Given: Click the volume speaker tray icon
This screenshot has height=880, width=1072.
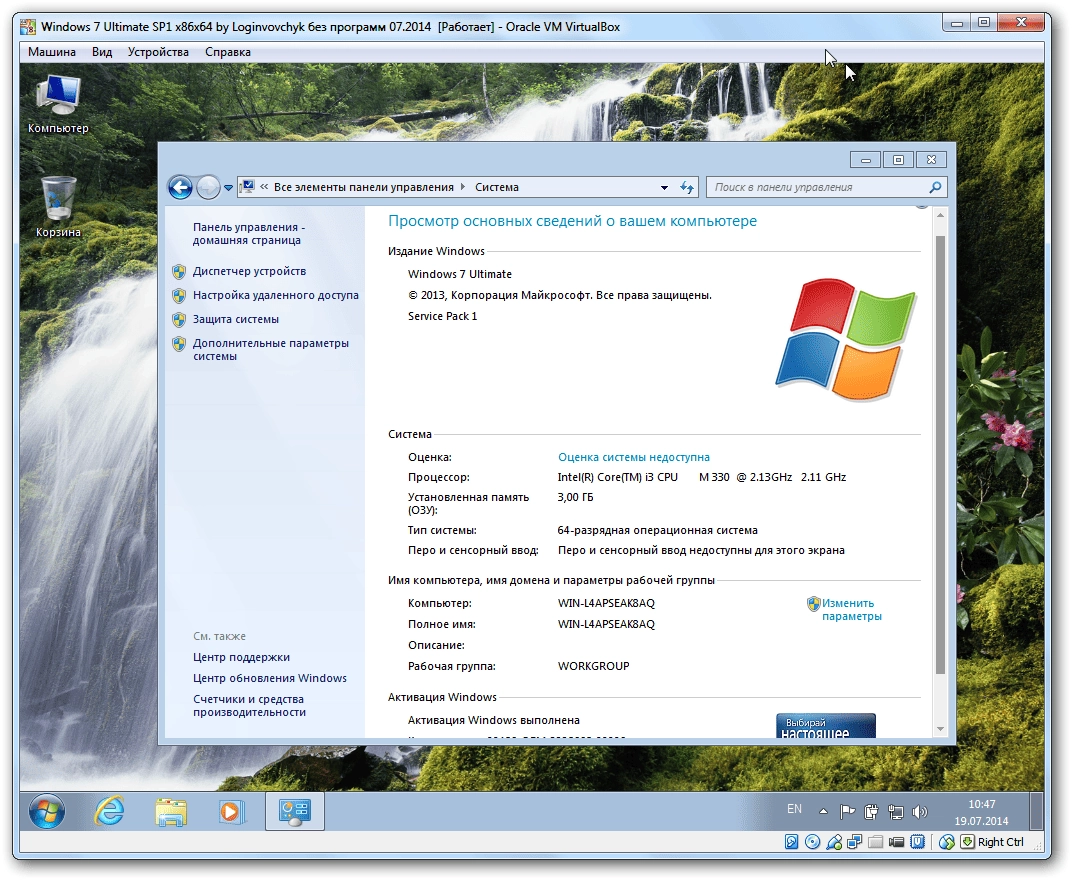Looking at the screenshot, I should tap(920, 812).
